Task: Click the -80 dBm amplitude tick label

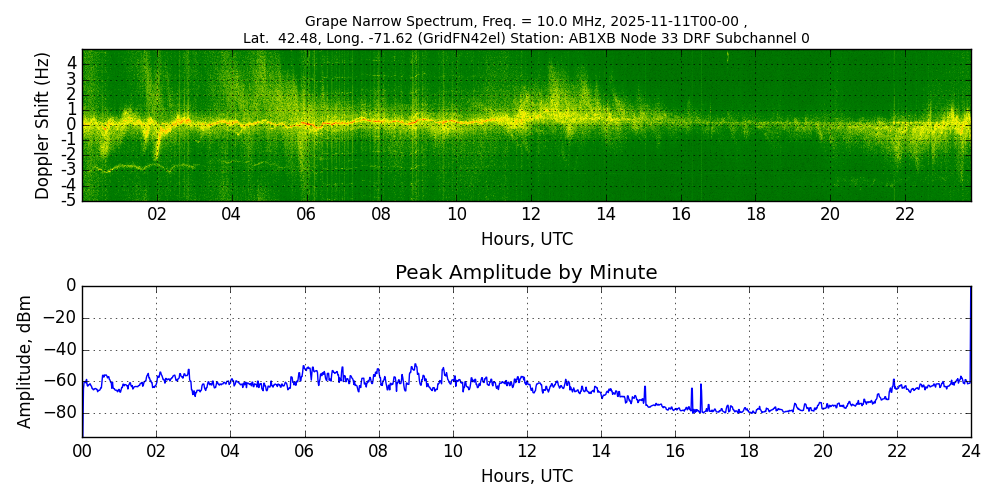Action: [63, 413]
